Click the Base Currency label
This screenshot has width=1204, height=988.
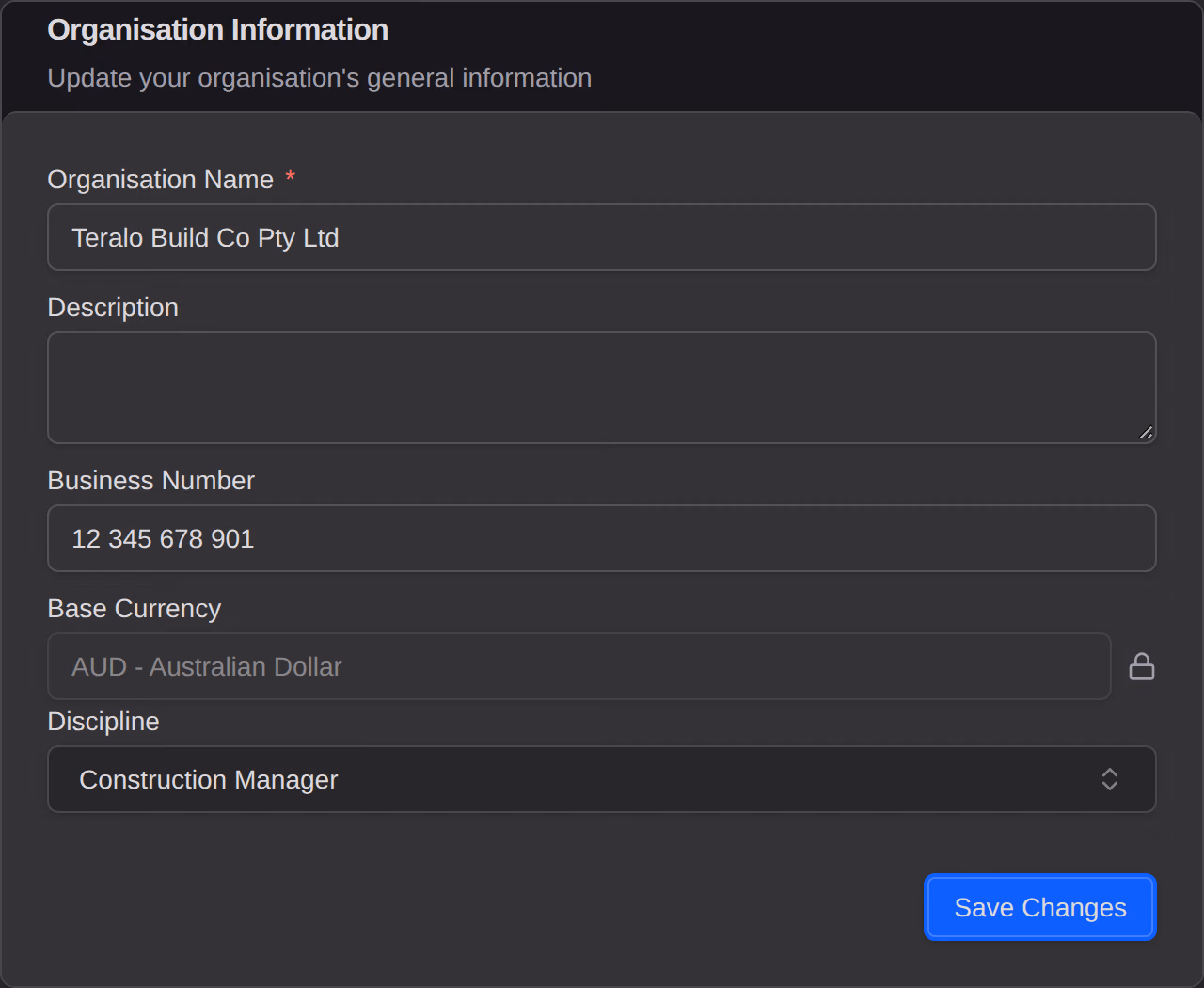pos(135,609)
